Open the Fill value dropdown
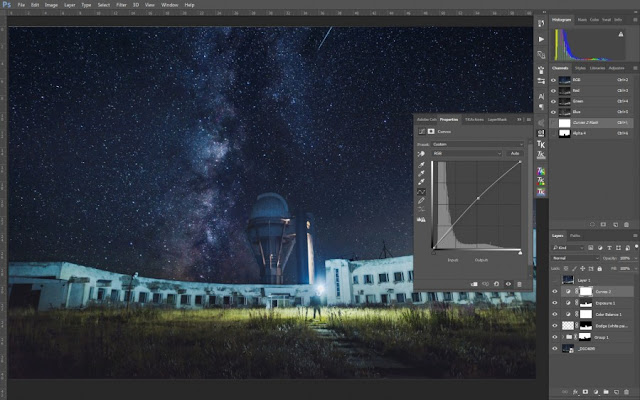This screenshot has width=640, height=400. 634,269
